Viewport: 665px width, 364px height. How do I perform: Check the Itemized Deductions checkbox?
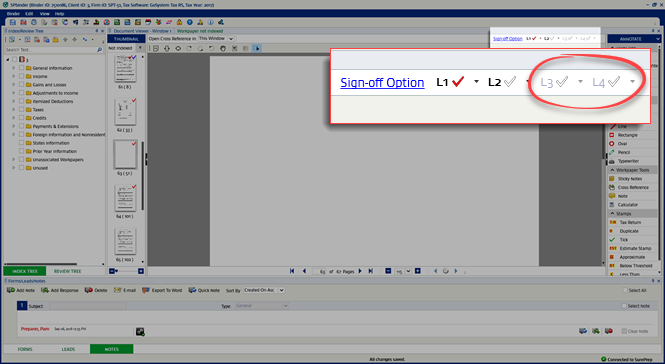21,101
